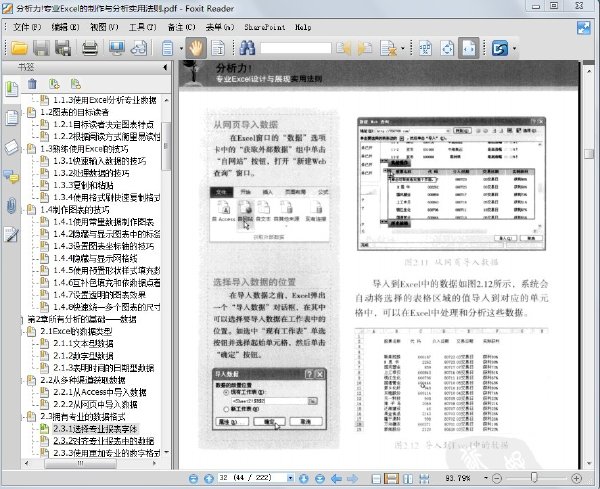
Task: Open a file with folder icon
Action: (19, 48)
